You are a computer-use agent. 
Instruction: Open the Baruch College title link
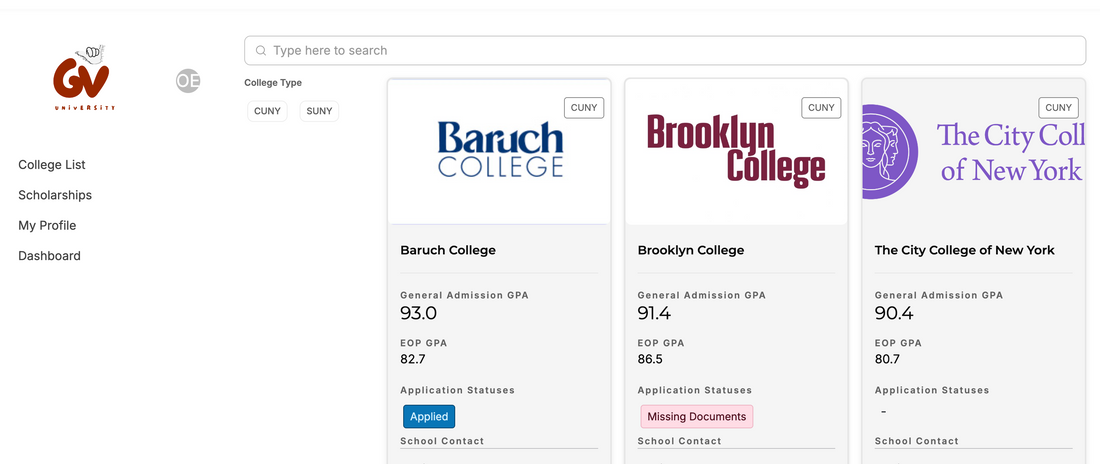pos(448,250)
